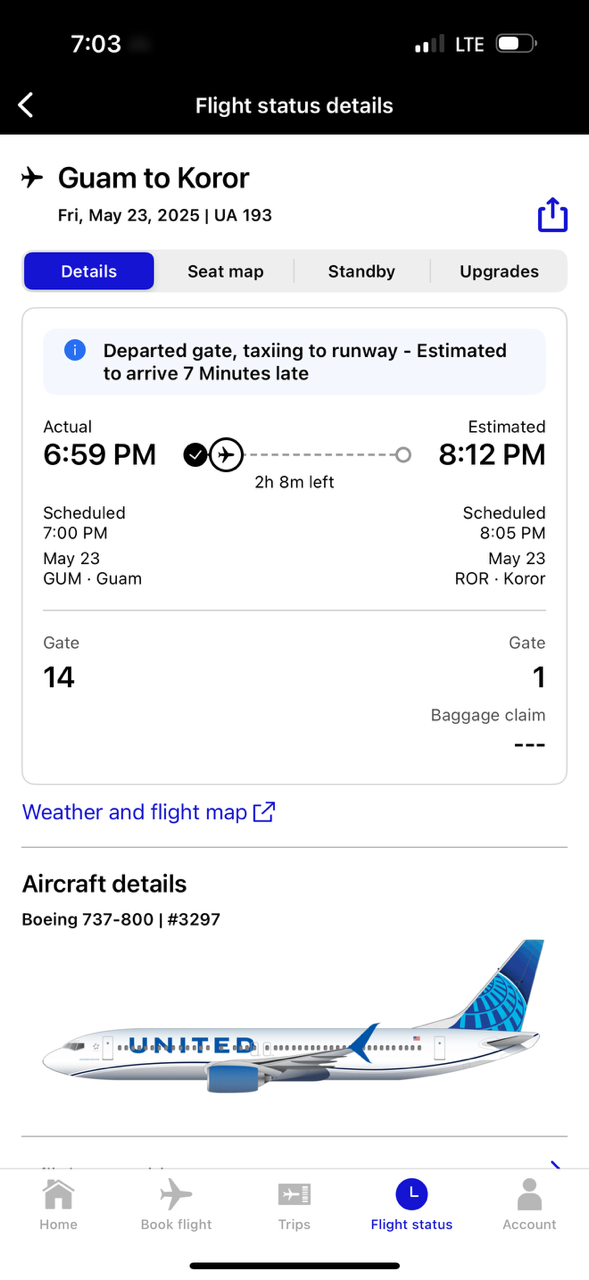589x1280 pixels.
Task: Open Book flight airplane icon
Action: [x=176, y=1194]
